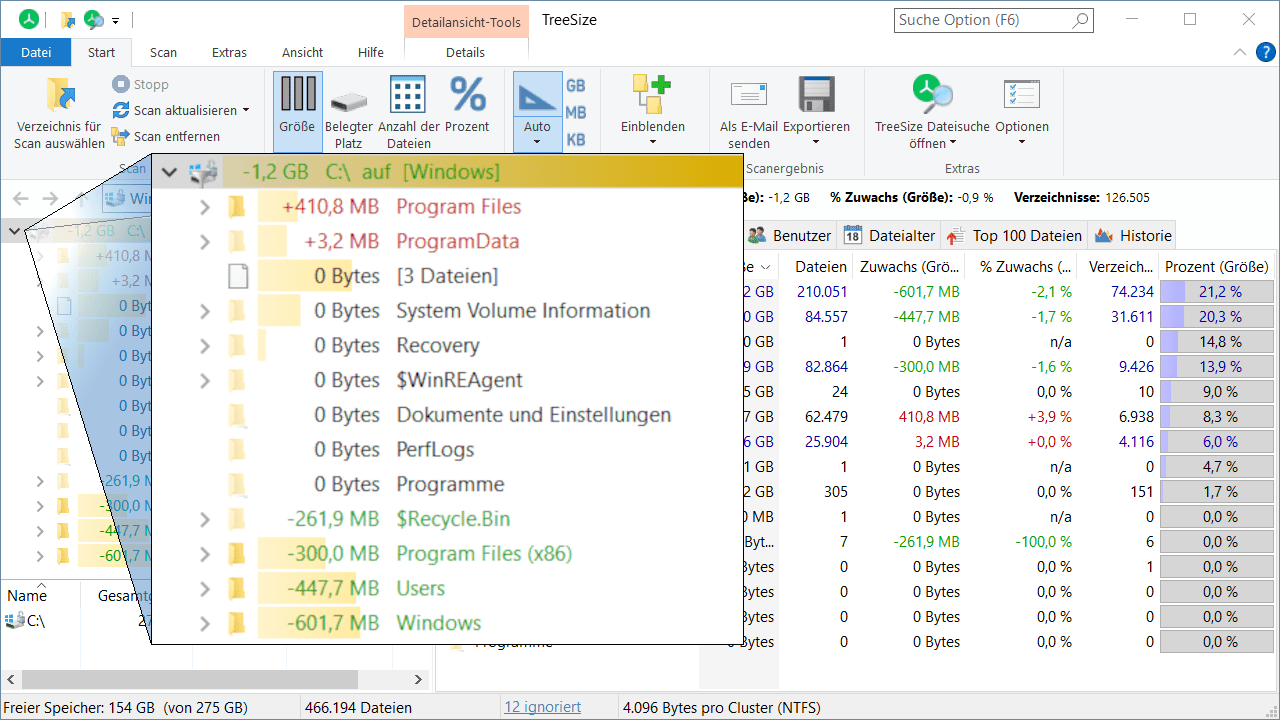
Task: Sort by the Verzeich... column header
Action: click(x=1118, y=267)
